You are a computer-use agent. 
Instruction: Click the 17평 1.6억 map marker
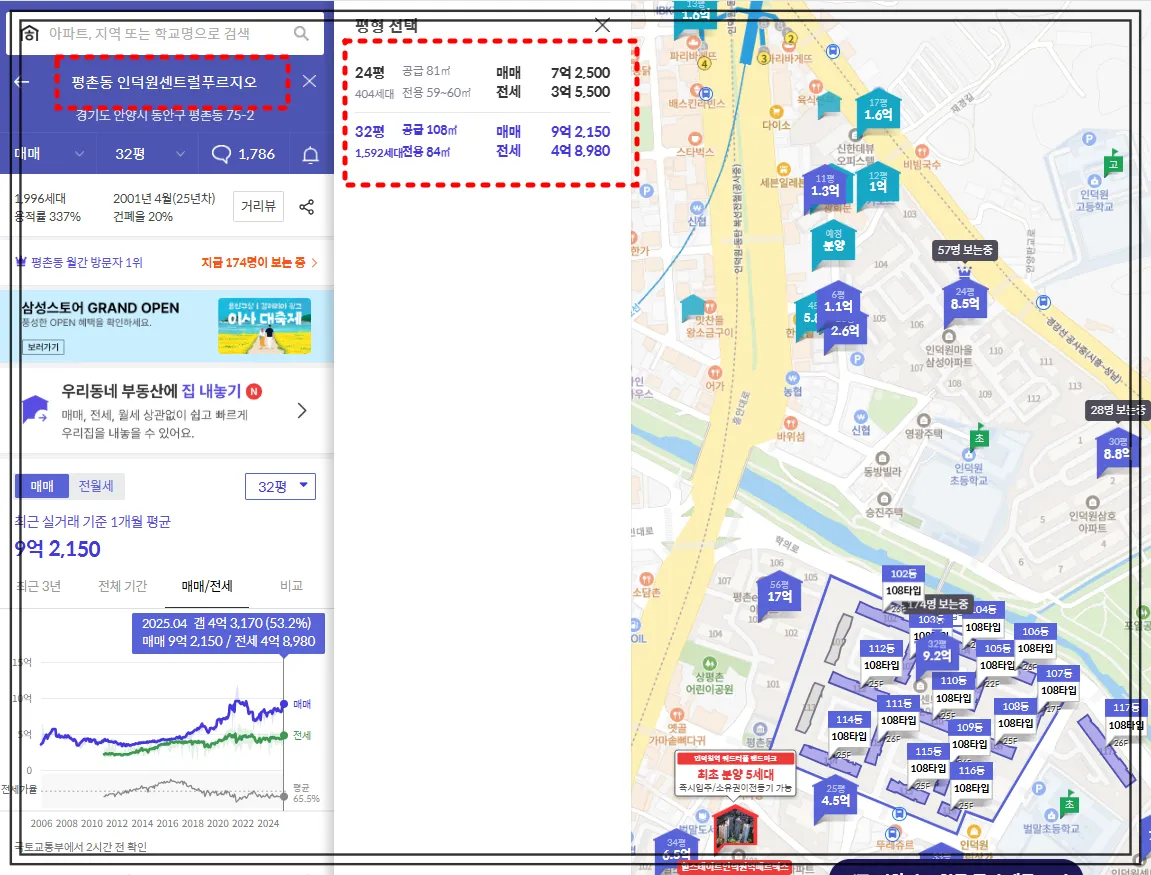click(x=878, y=111)
